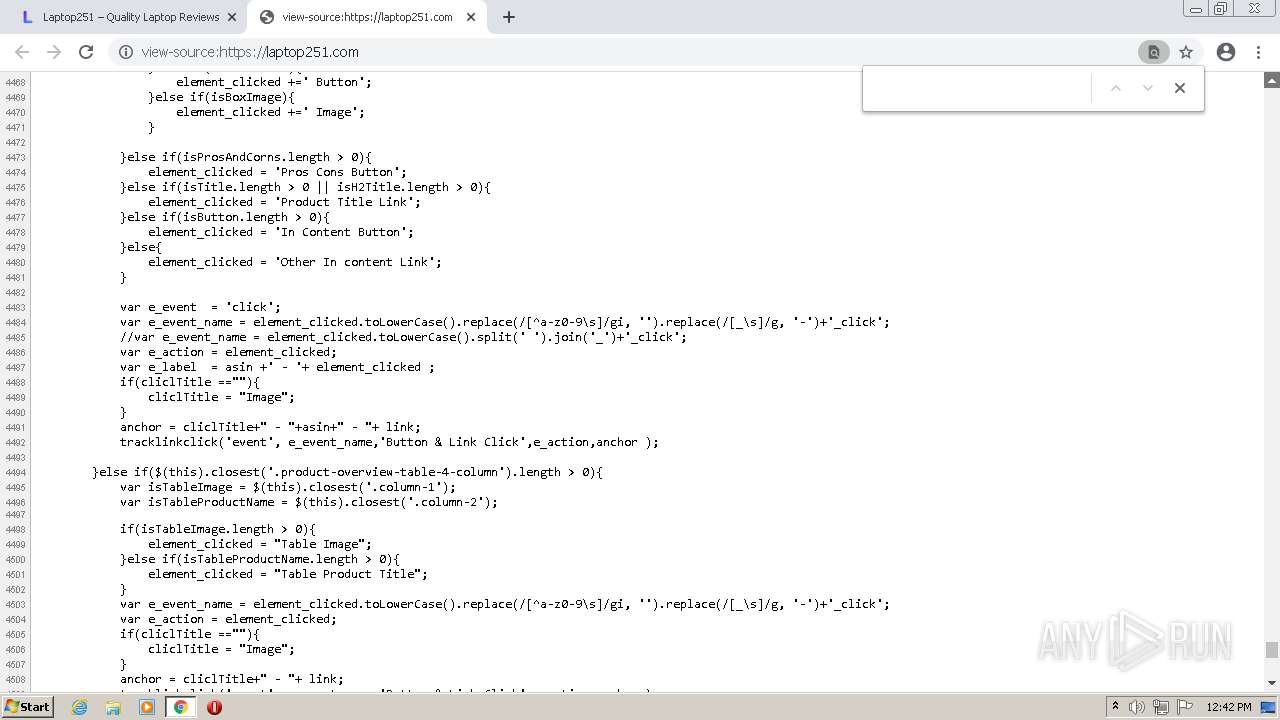Click the line var isTableProductName
This screenshot has width=1280, height=720.
tap(309, 502)
